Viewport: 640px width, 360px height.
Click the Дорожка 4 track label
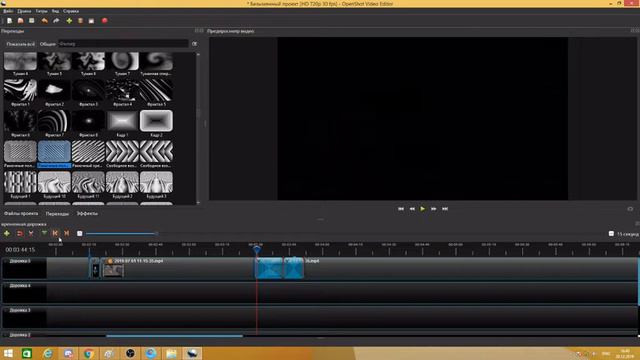(20, 286)
